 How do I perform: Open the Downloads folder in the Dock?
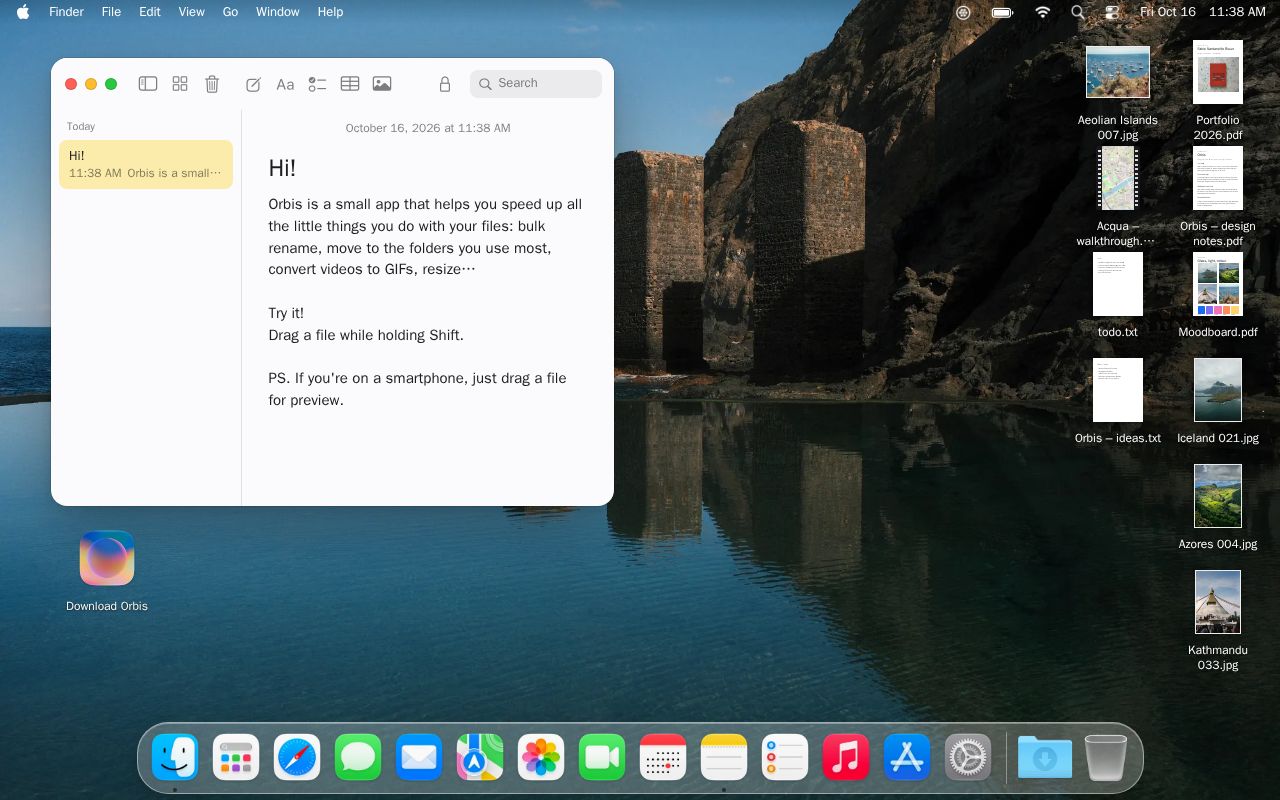pos(1044,757)
